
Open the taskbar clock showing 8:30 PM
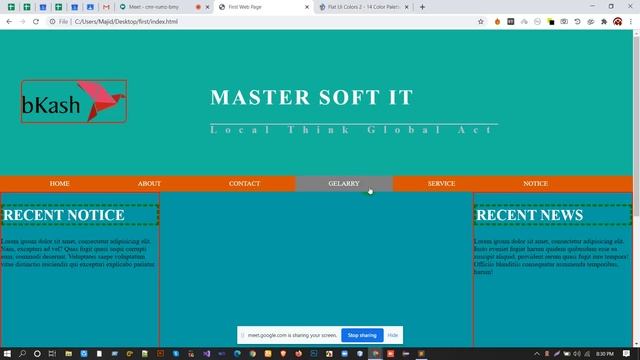point(605,353)
